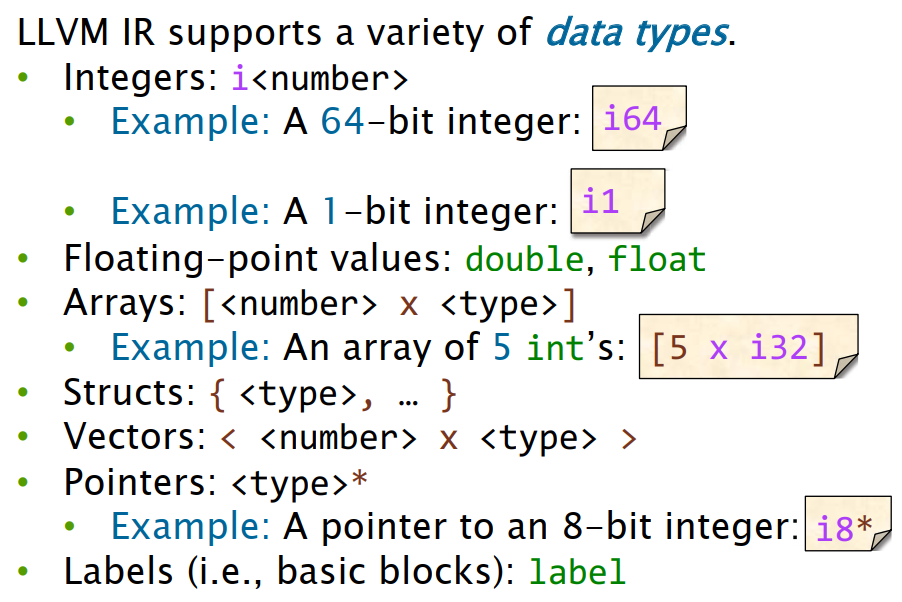
Task: Click "A pointer to an 8-bit integer" text
Action: point(539,527)
